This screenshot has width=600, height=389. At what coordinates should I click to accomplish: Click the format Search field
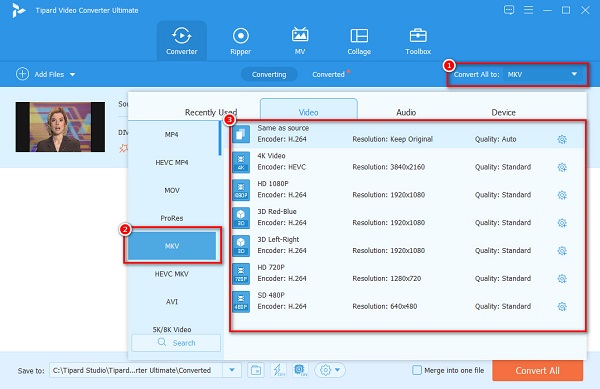coord(176,343)
